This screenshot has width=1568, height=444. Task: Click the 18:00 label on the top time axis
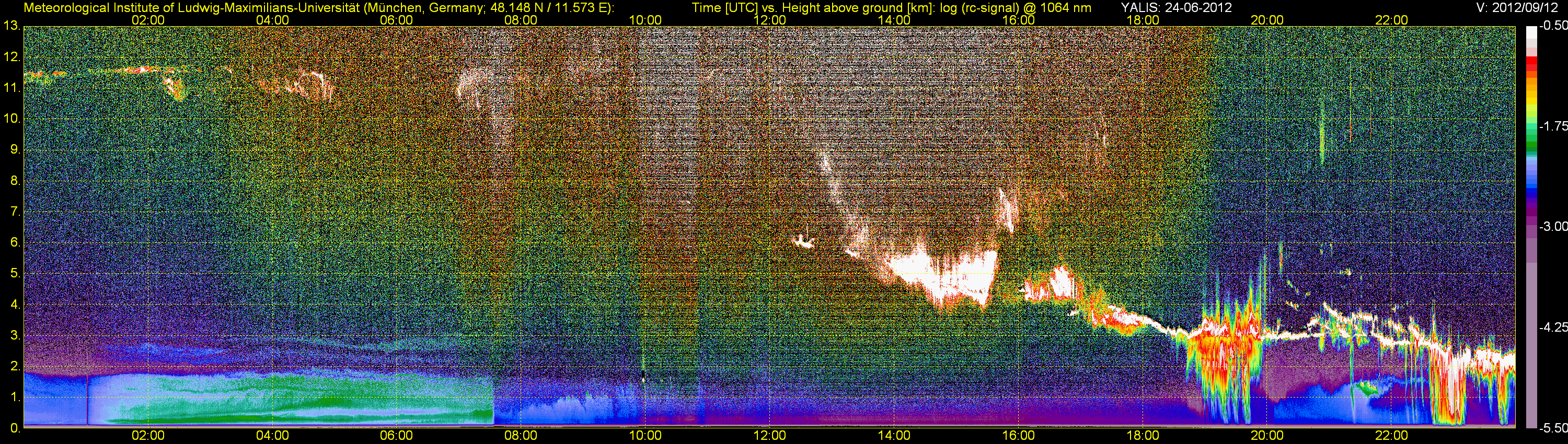[1143, 20]
